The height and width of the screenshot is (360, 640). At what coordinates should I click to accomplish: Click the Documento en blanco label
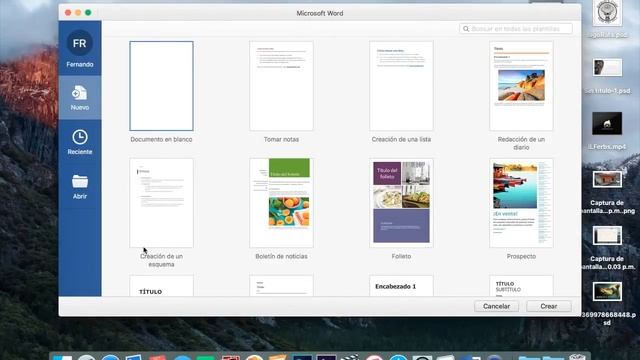(x=161, y=139)
